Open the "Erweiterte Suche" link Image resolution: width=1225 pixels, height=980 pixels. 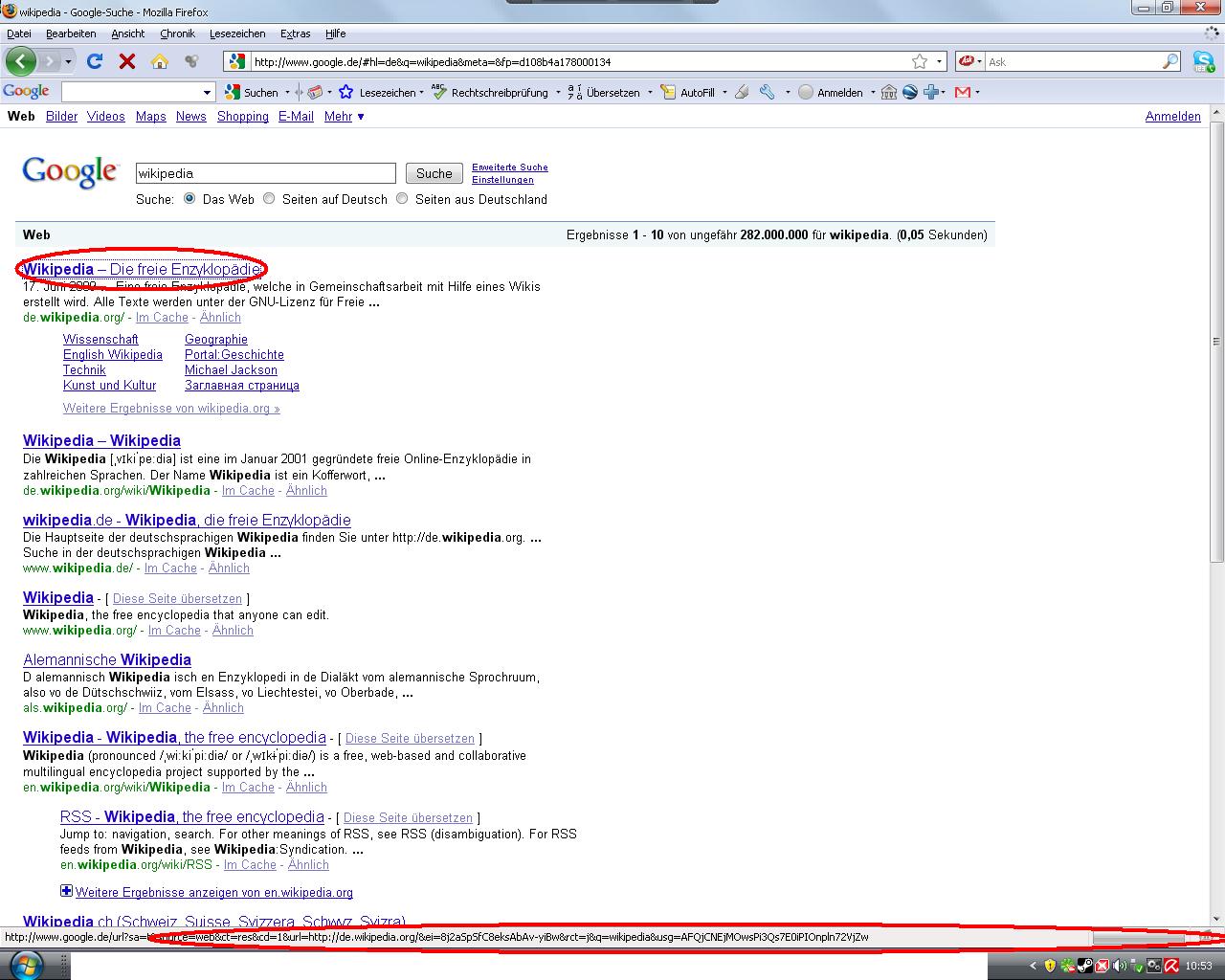pos(510,167)
